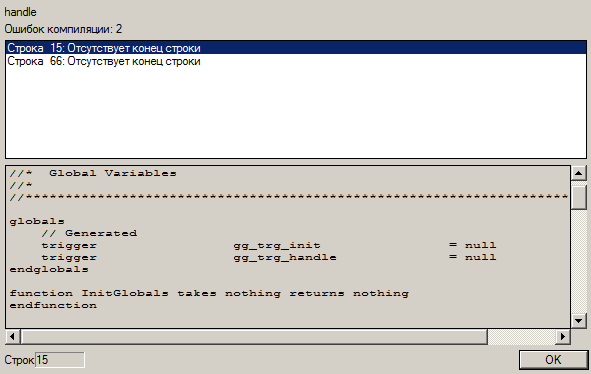This screenshot has height=374, width=591.
Task: Click the line number field showing 15
Action: (x=60, y=360)
